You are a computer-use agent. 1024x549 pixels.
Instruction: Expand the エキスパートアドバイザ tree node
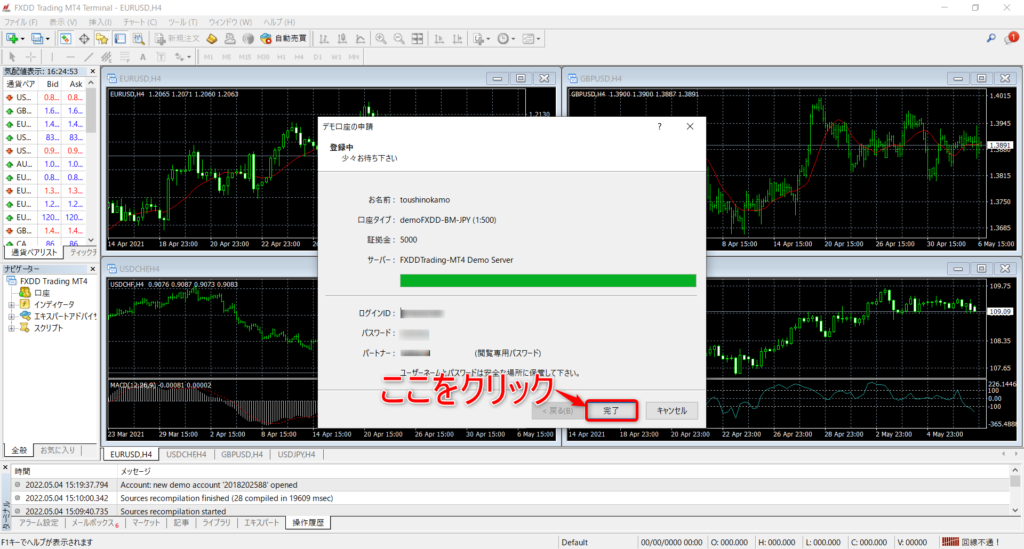click(x=11, y=317)
